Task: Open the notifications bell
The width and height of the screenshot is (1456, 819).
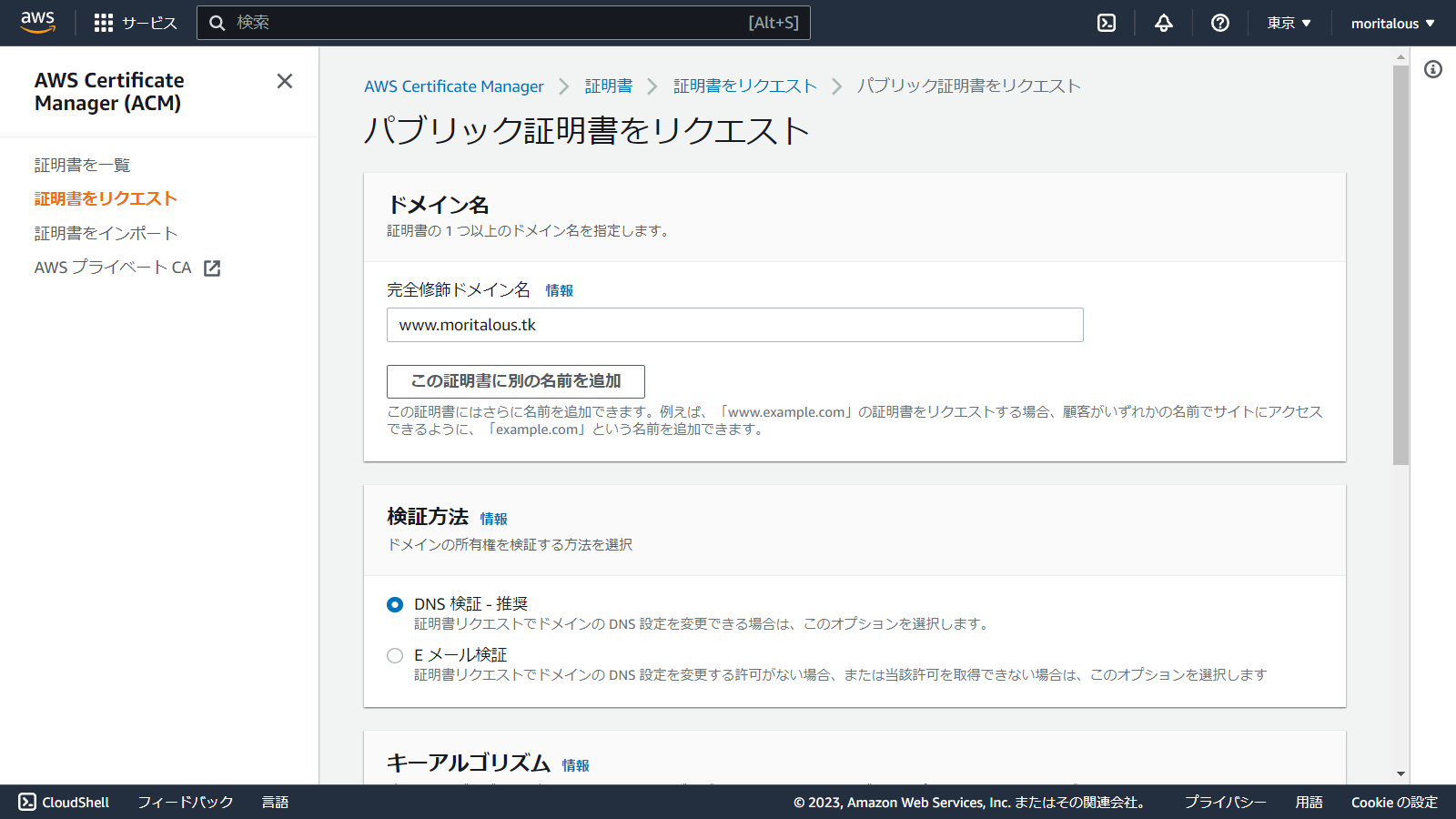Action: 1164,23
